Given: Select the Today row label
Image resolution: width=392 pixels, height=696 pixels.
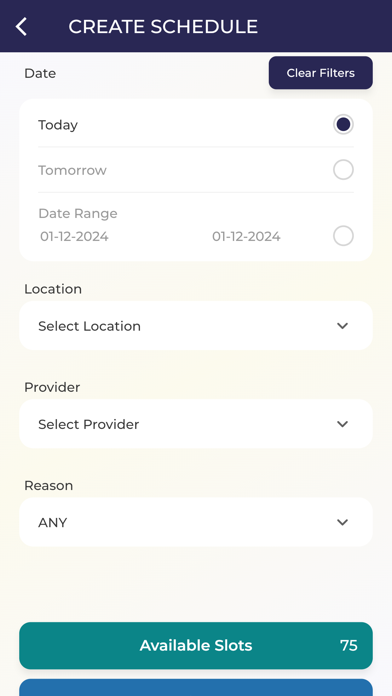Looking at the screenshot, I should click(x=58, y=125).
